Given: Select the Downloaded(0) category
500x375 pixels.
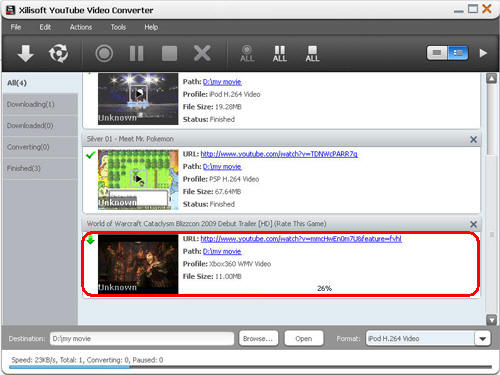Looking at the screenshot, I should click(x=40, y=126).
